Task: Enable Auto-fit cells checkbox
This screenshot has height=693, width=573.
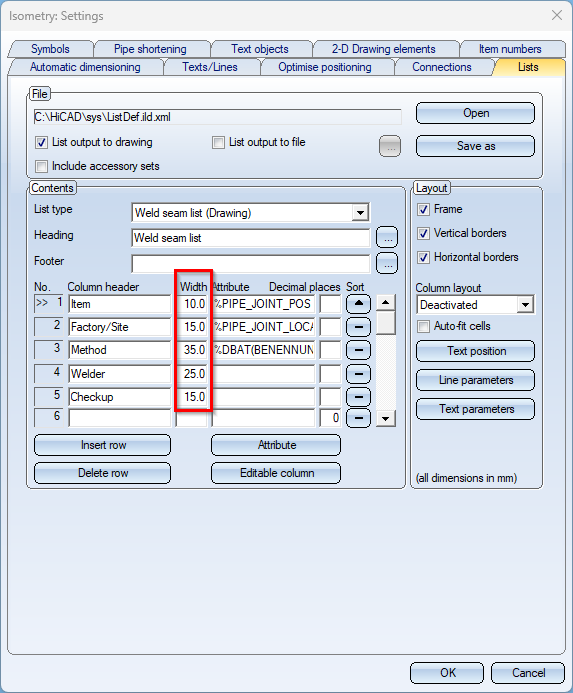Action: (x=423, y=327)
